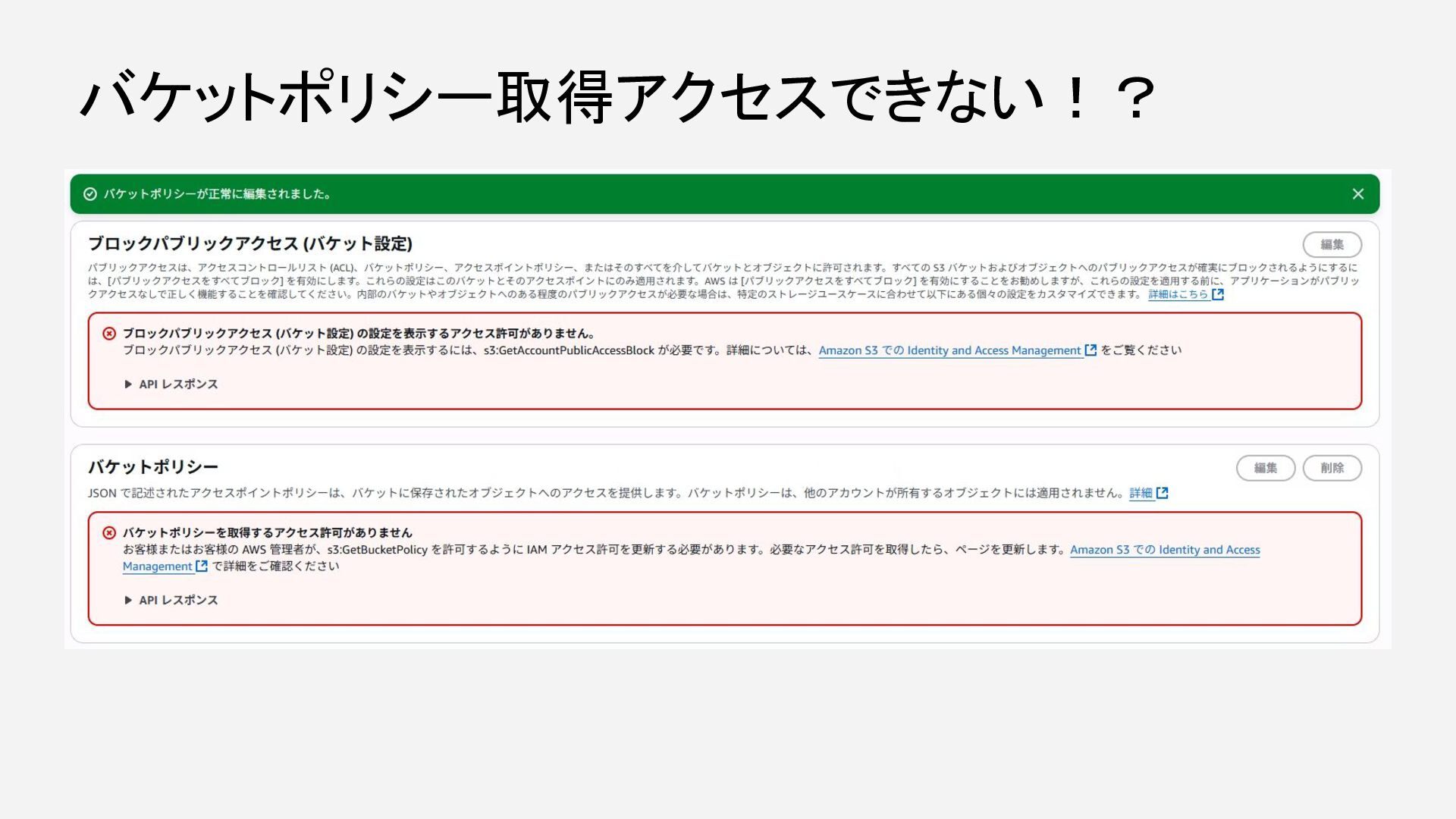Click external-link icon before をご覧ください

(x=1090, y=350)
